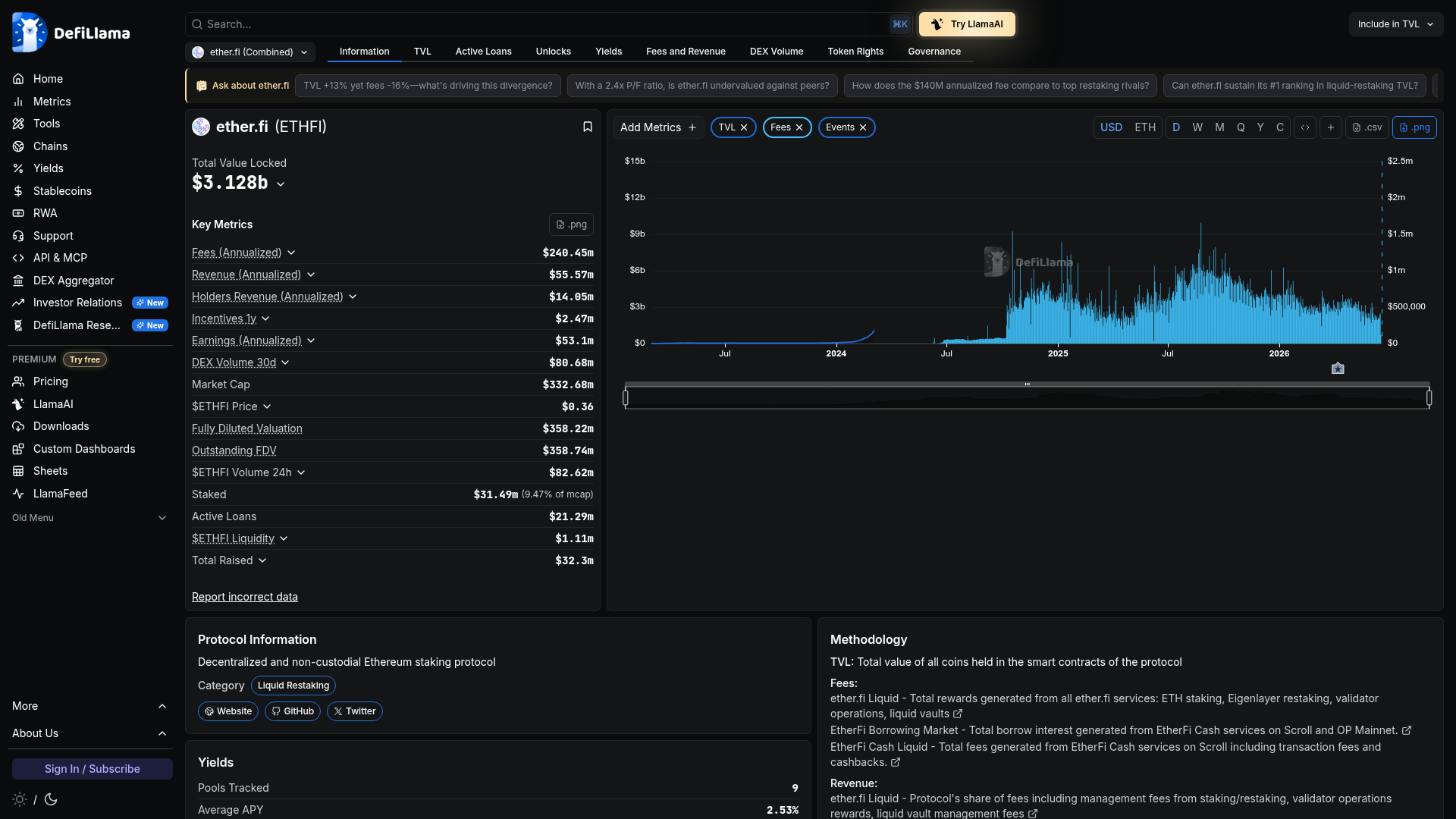The height and width of the screenshot is (819, 1456).
Task: Open the Support headset icon
Action: tap(18, 236)
